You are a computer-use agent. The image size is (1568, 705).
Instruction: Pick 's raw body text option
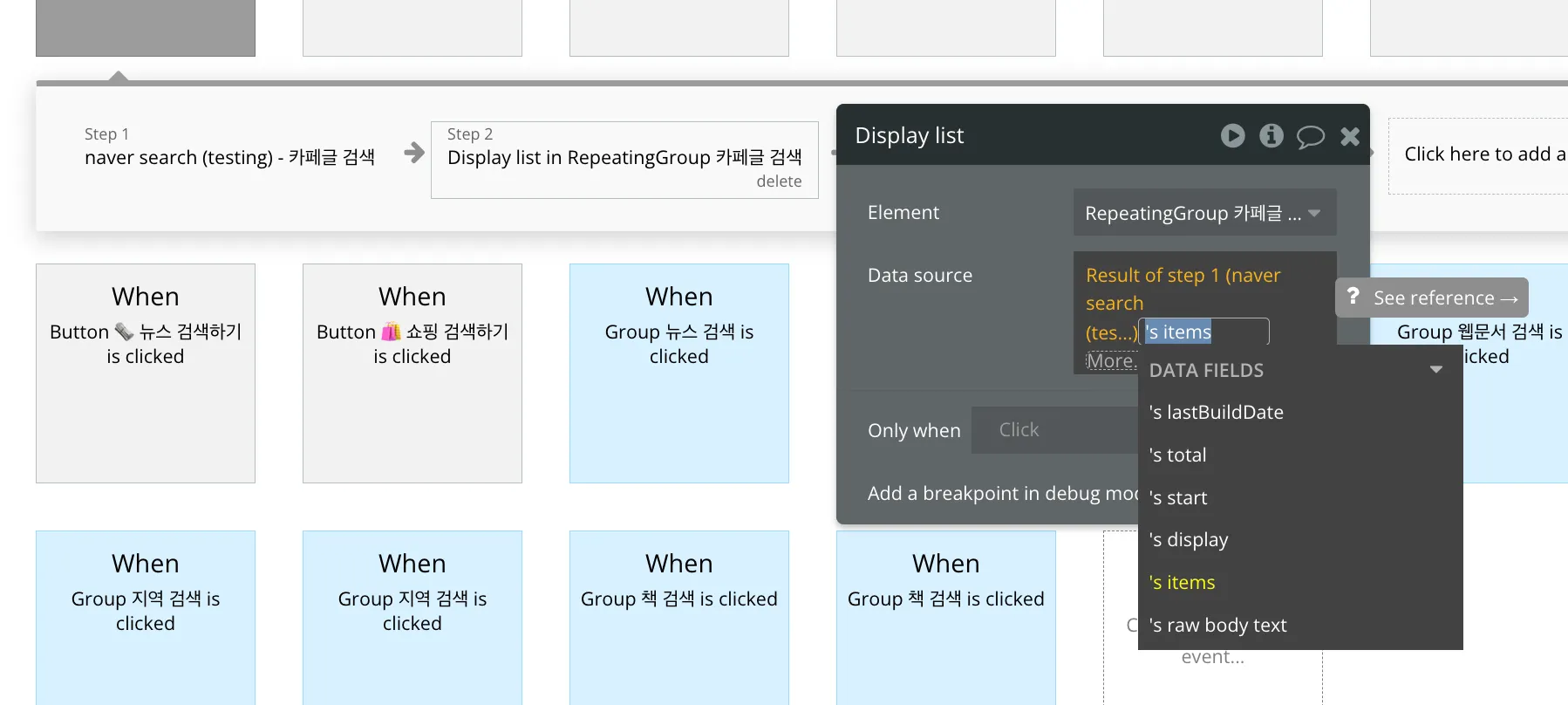click(1217, 626)
